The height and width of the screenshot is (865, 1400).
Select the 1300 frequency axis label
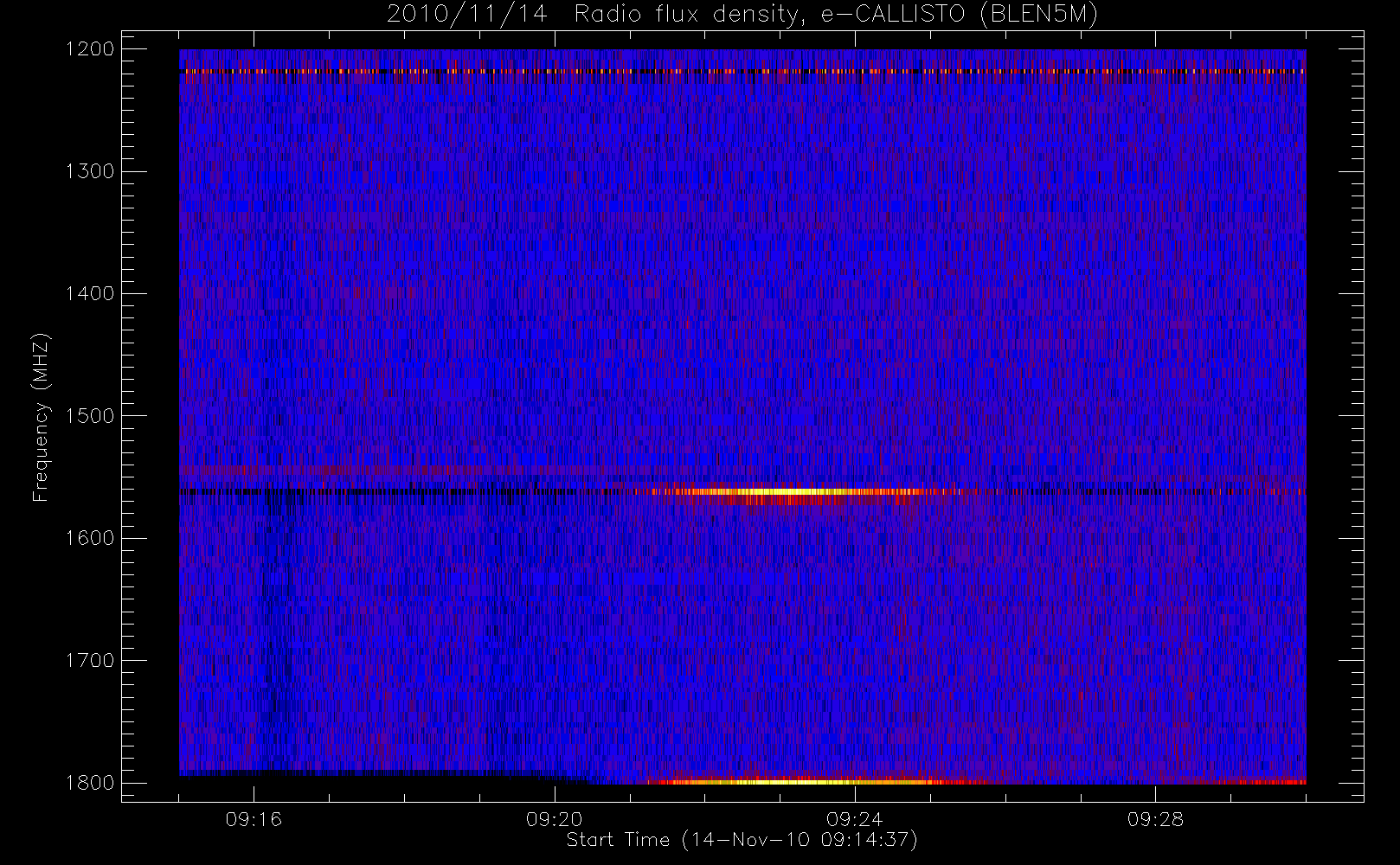(x=90, y=171)
